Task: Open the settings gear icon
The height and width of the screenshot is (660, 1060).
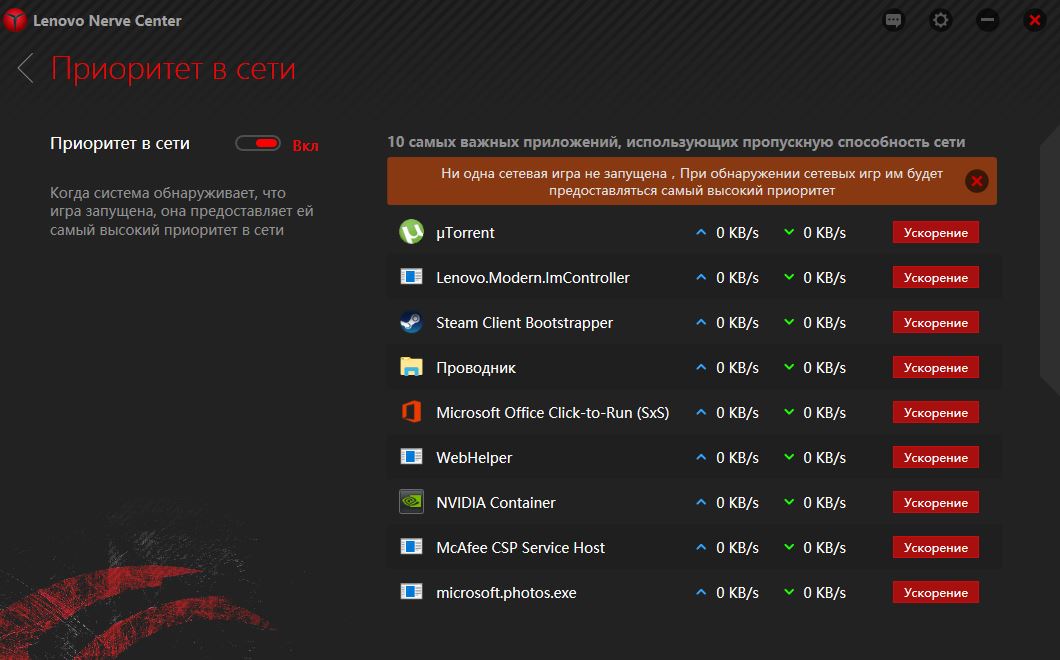Action: pyautogui.click(x=940, y=20)
